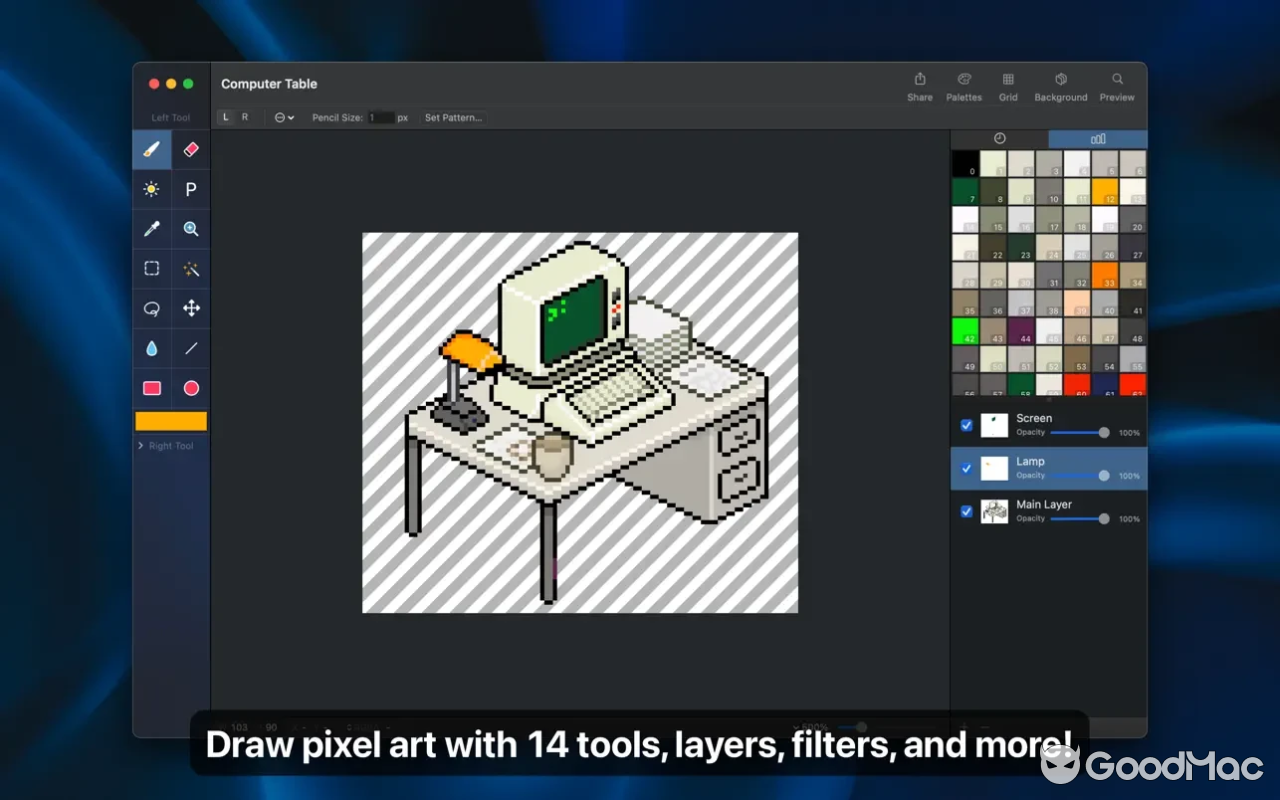Hide the Lamp layer via its checkbox
Image resolution: width=1280 pixels, height=800 pixels.
tap(966, 468)
